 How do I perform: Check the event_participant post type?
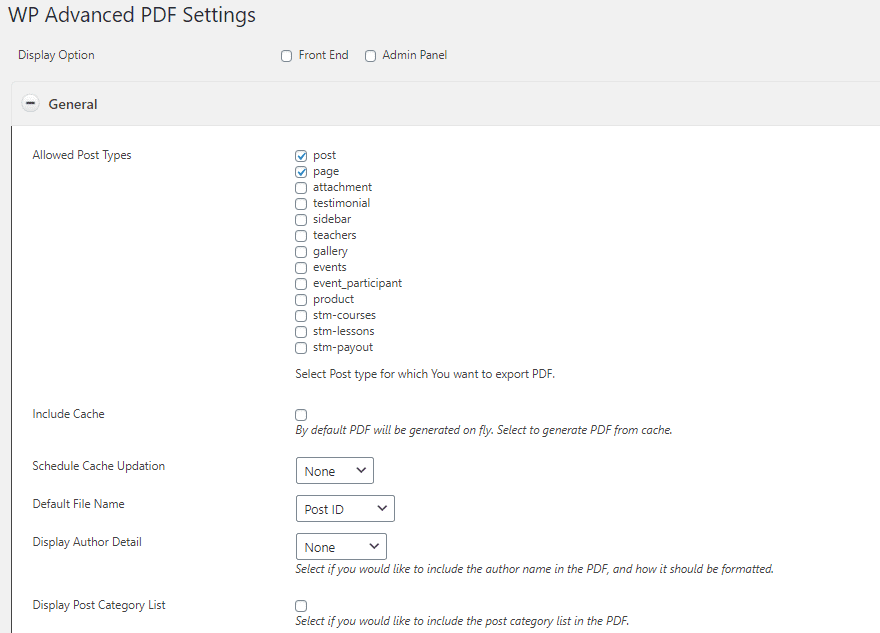[301, 283]
